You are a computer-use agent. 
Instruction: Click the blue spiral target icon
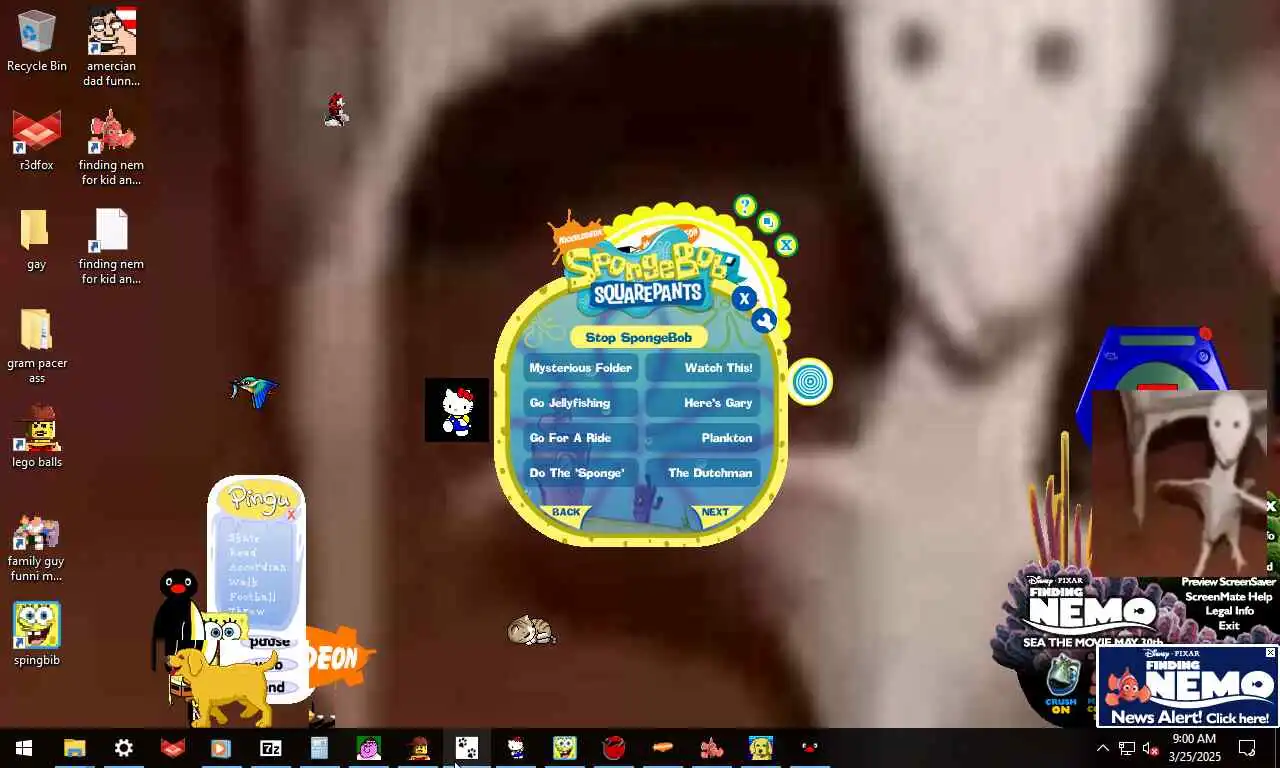pos(810,381)
